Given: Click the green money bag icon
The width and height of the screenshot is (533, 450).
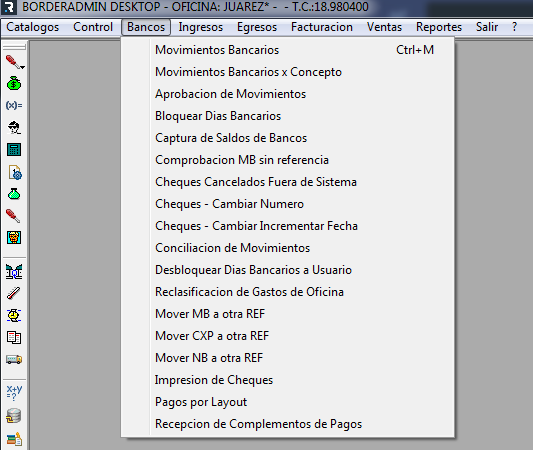Looking at the screenshot, I should [x=14, y=83].
